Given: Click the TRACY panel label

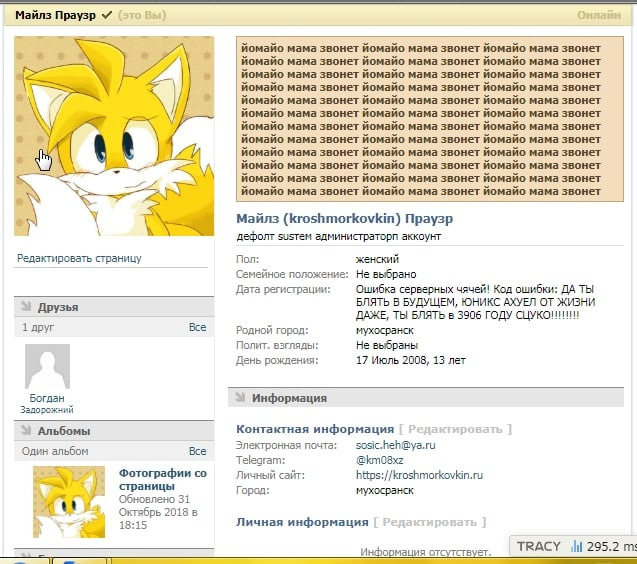Looking at the screenshot, I should (538, 547).
